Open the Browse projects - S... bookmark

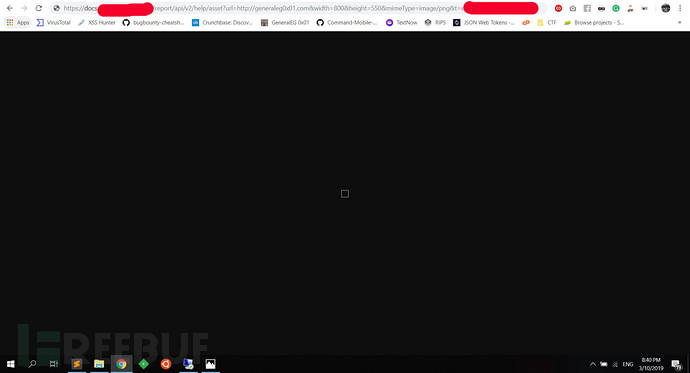(594, 22)
